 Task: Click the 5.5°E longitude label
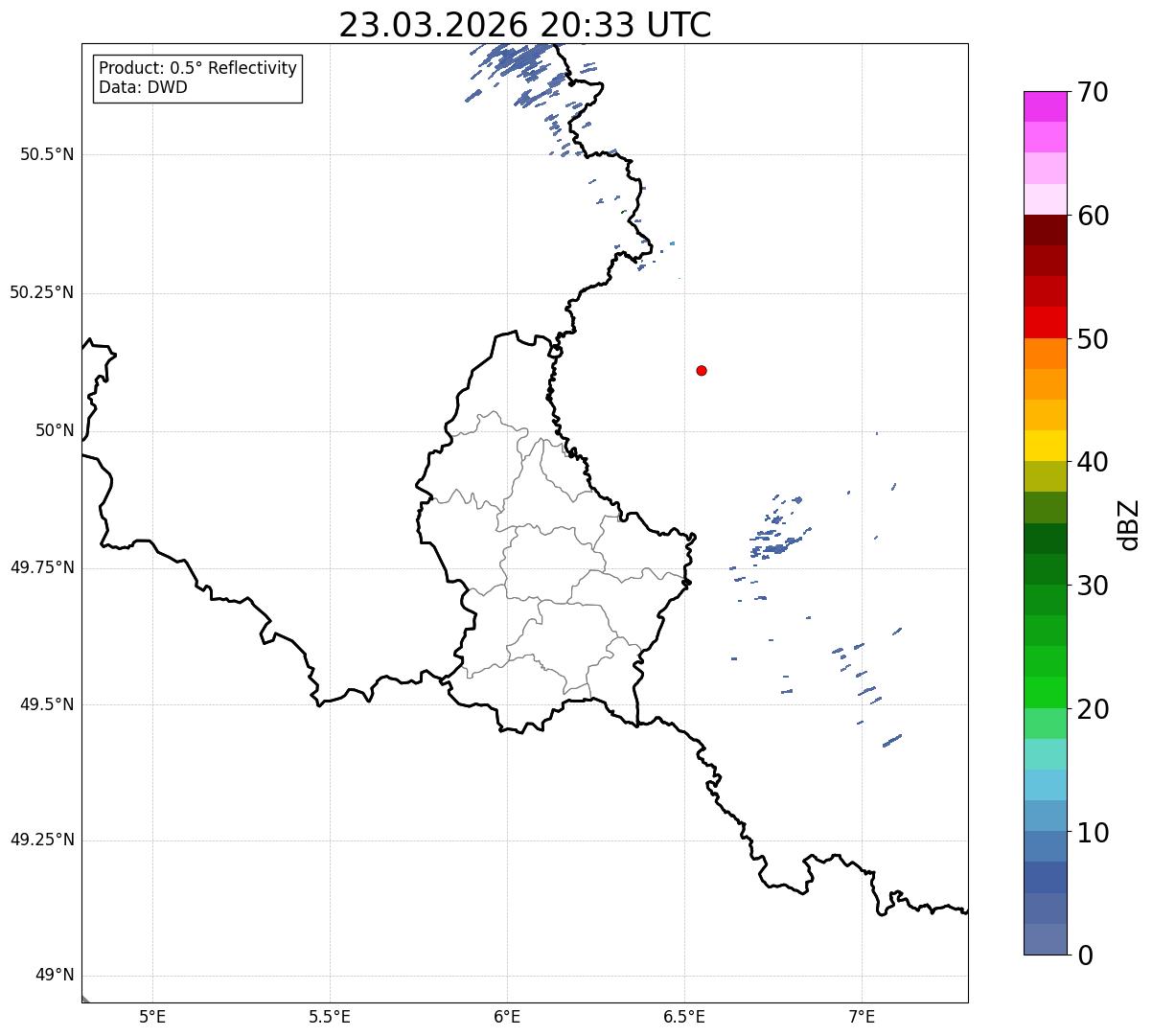point(330,1016)
